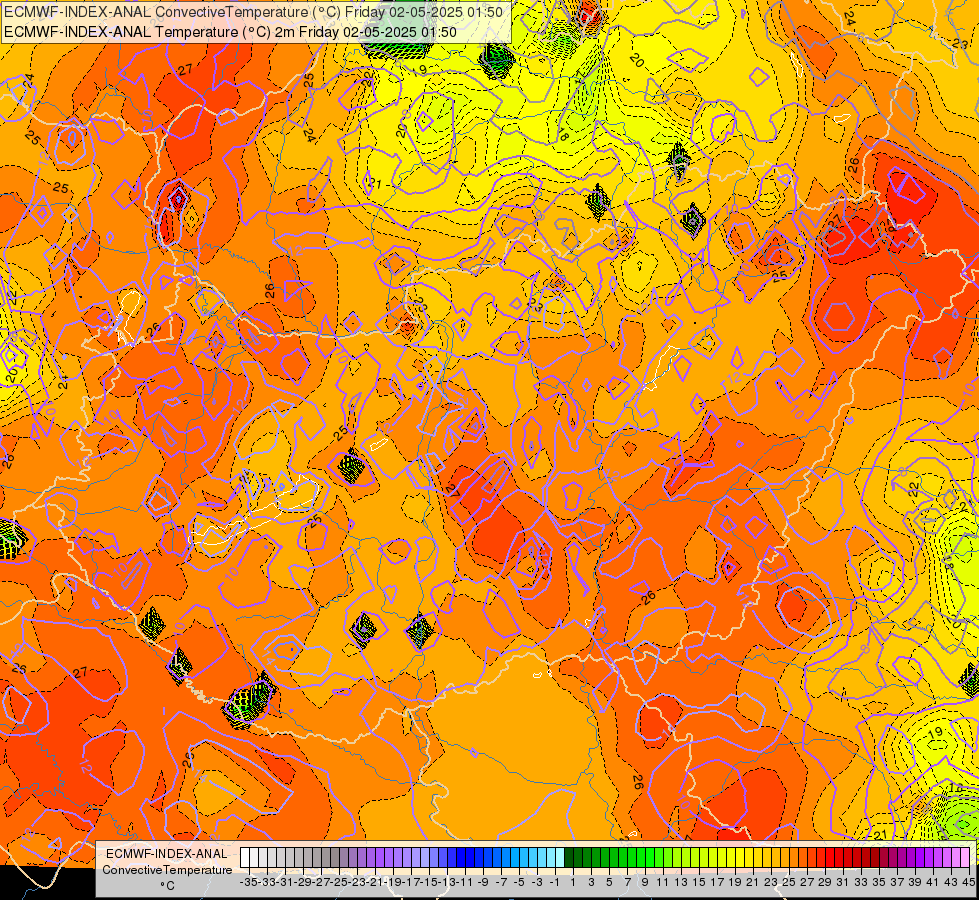The image size is (979, 900).
Task: Click the -15 legend scale value
Action: 429,882
